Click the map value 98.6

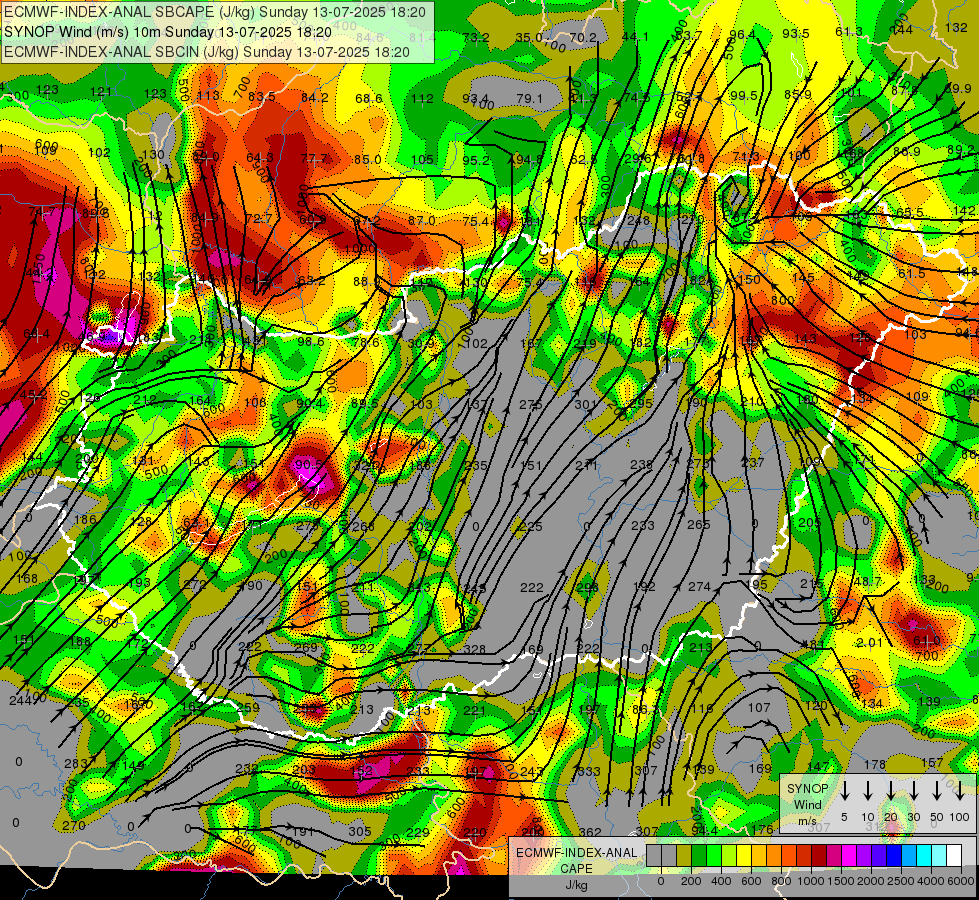click(x=311, y=342)
